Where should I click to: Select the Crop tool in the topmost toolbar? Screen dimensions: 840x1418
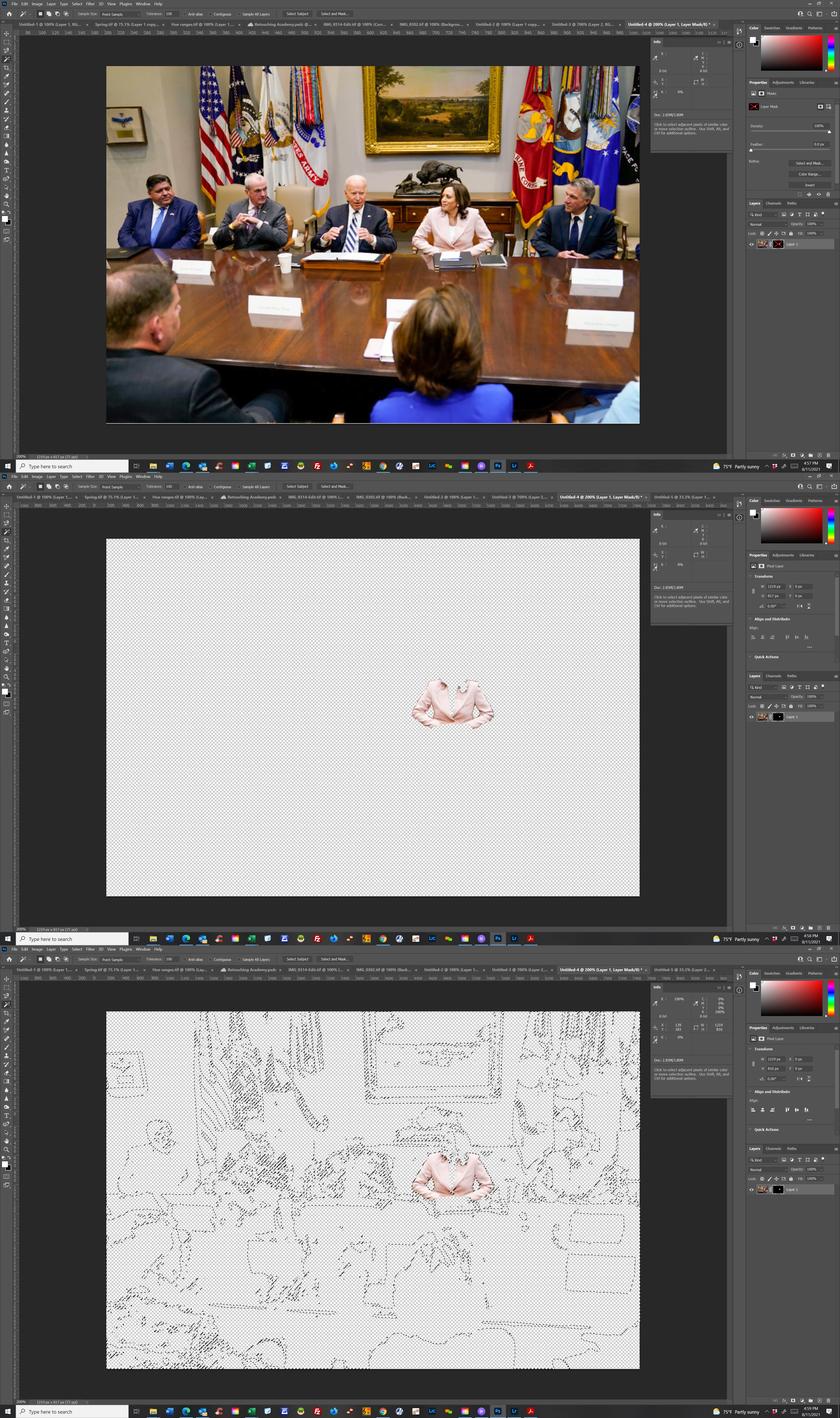[x=6, y=68]
